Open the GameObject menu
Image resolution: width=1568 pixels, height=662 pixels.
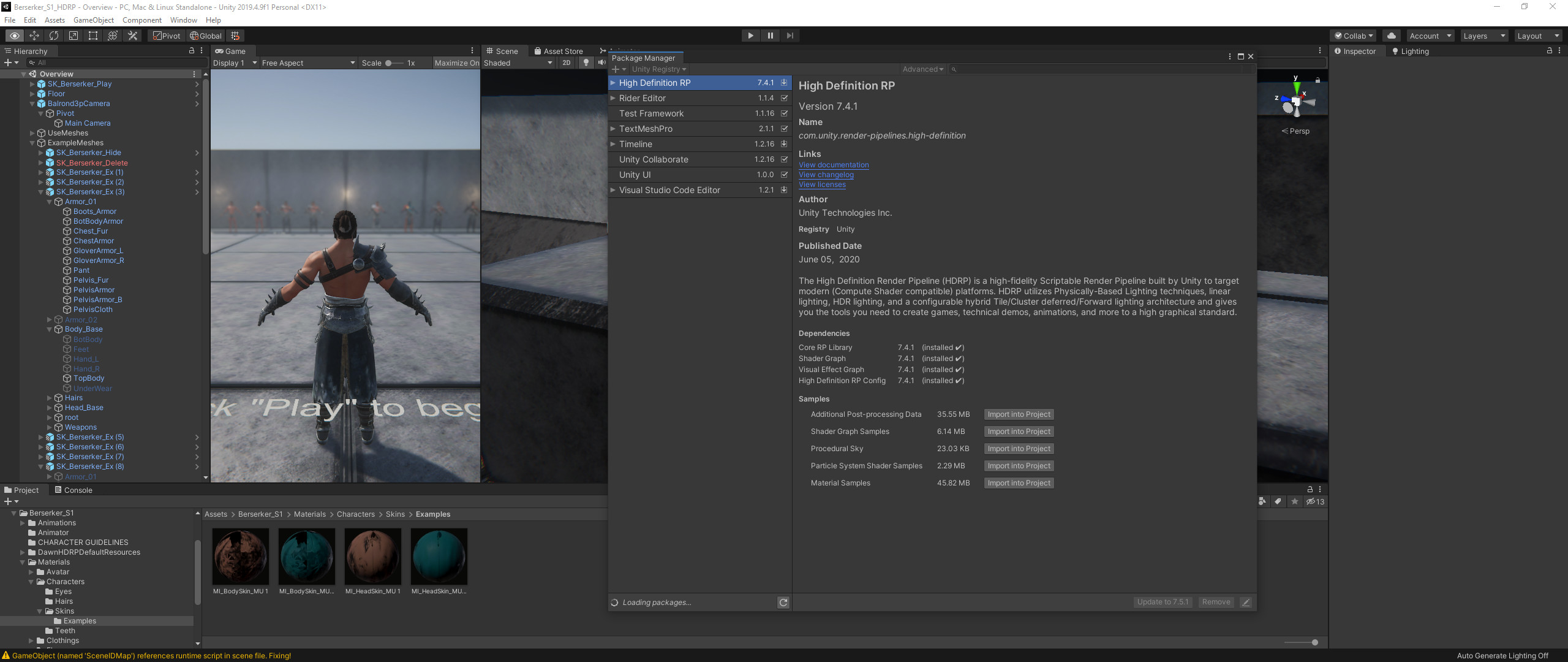(x=94, y=20)
